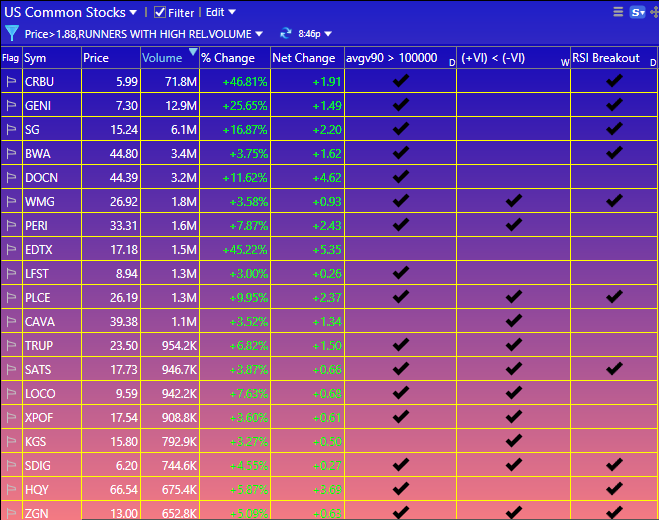Image resolution: width=659 pixels, height=520 pixels.
Task: Click the Volume sort direction arrow
Action: pyautogui.click(x=193, y=52)
